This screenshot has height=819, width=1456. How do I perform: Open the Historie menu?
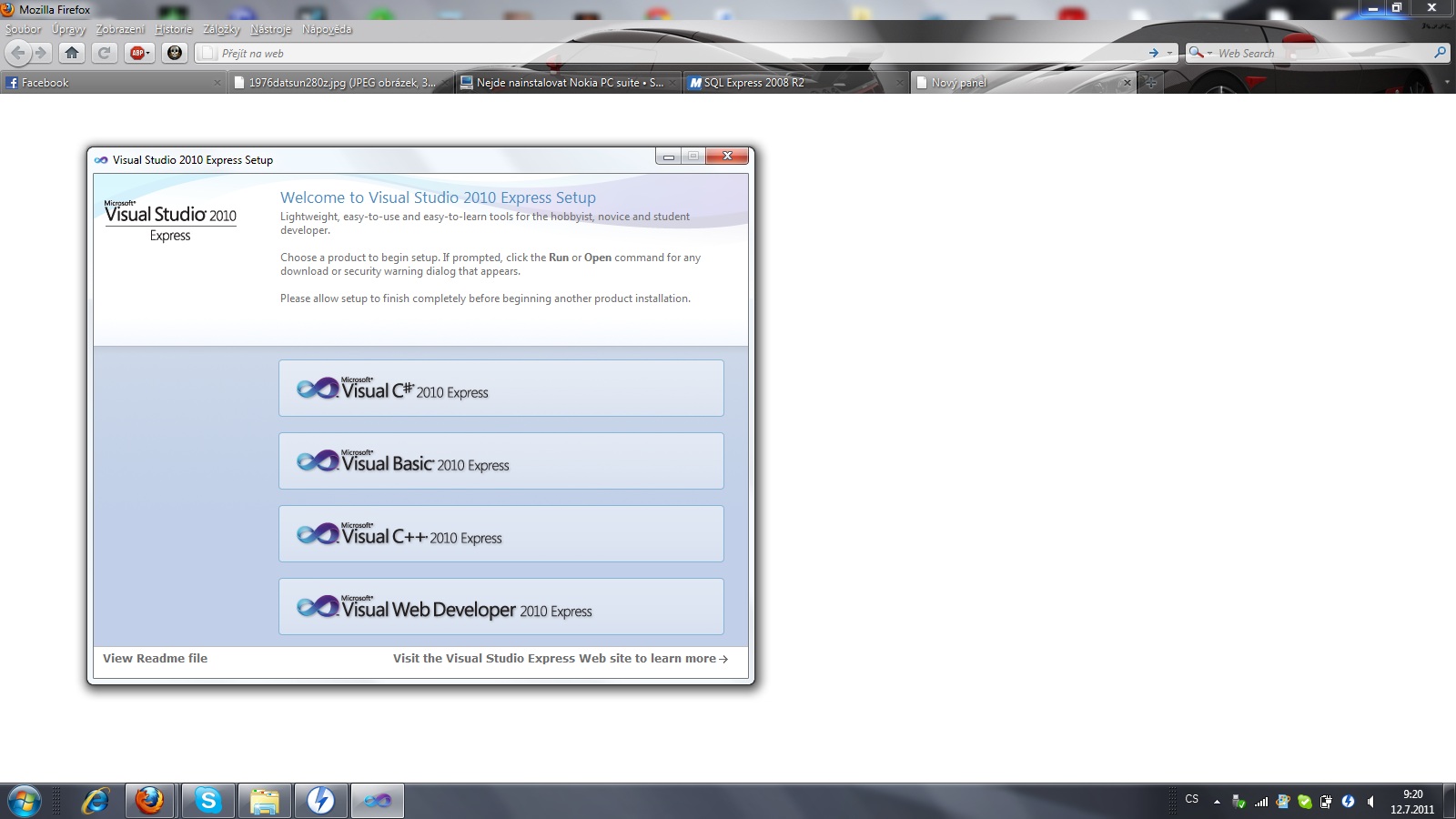(x=174, y=29)
